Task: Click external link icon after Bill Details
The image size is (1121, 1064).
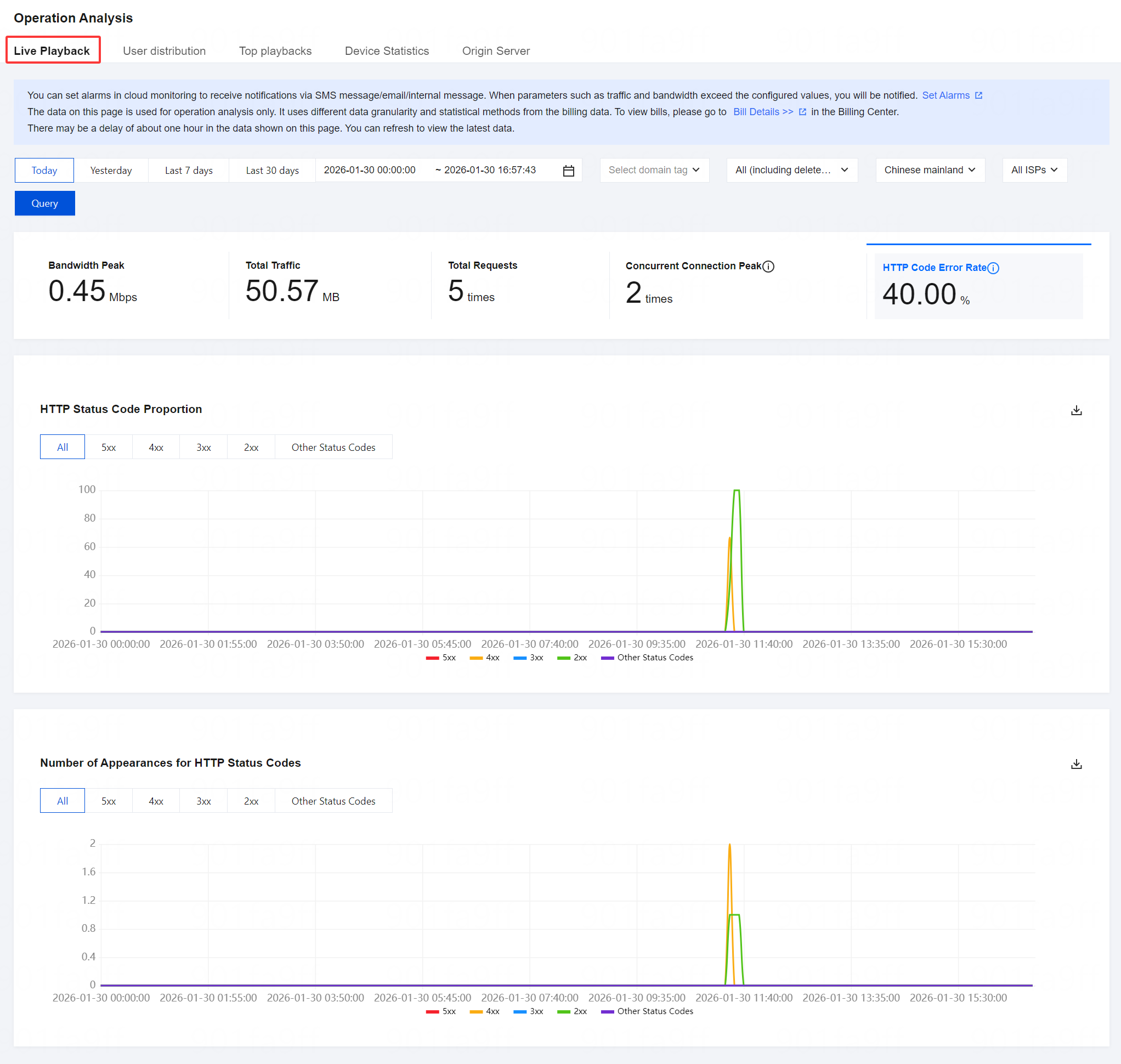Action: click(x=802, y=112)
